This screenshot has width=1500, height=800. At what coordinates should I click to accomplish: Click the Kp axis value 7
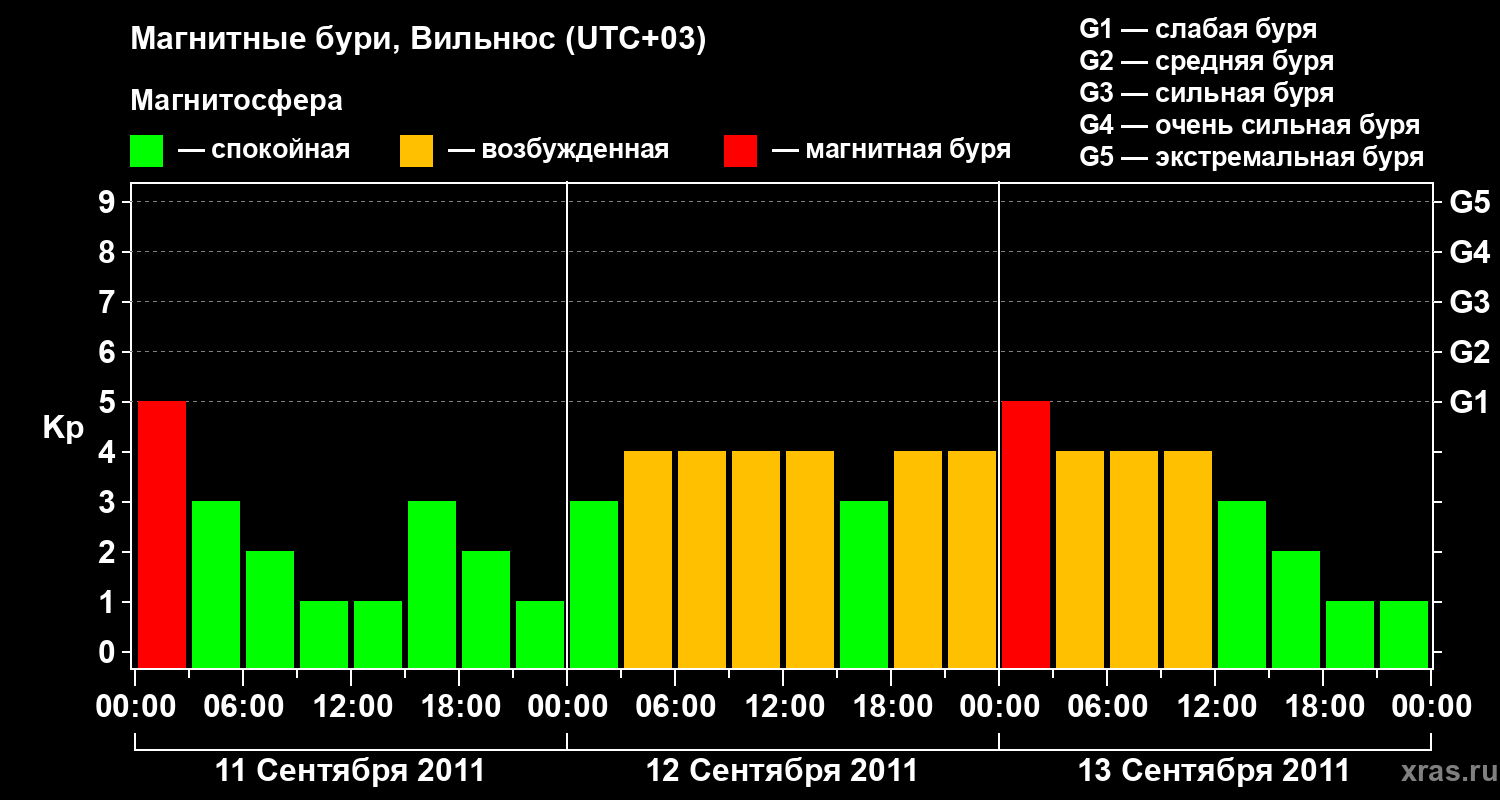pos(109,302)
